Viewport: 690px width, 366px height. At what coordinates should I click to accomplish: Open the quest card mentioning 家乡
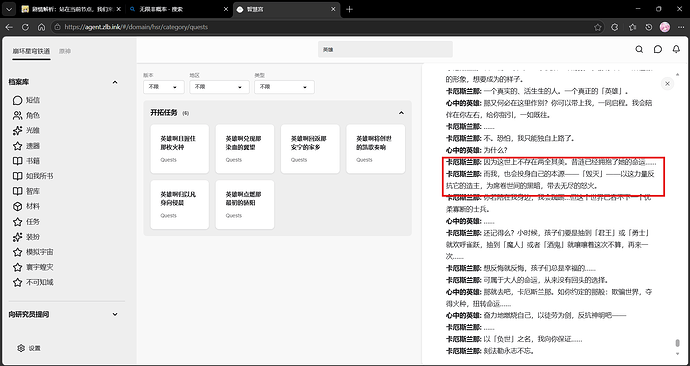pos(310,149)
